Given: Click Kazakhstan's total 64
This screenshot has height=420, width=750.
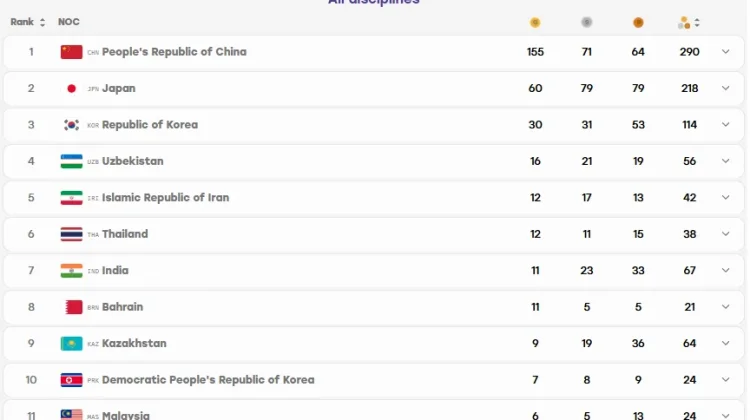Looking at the screenshot, I should pyautogui.click(x=689, y=343).
